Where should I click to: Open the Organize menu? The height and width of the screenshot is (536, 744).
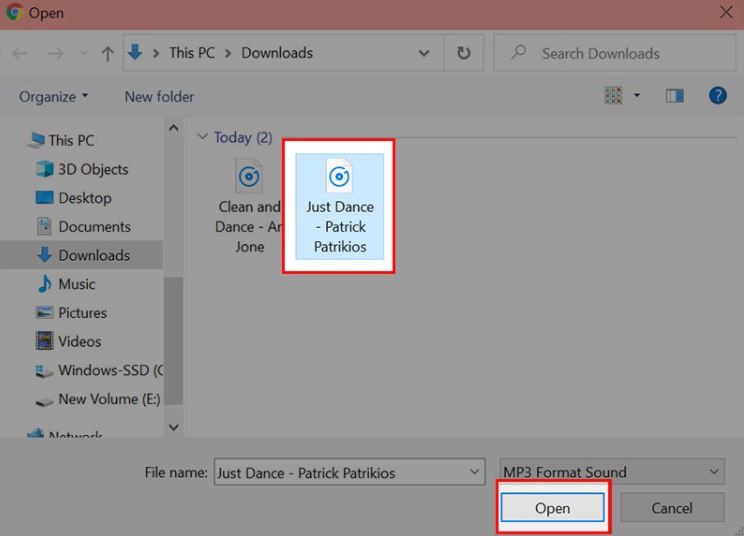(x=53, y=96)
